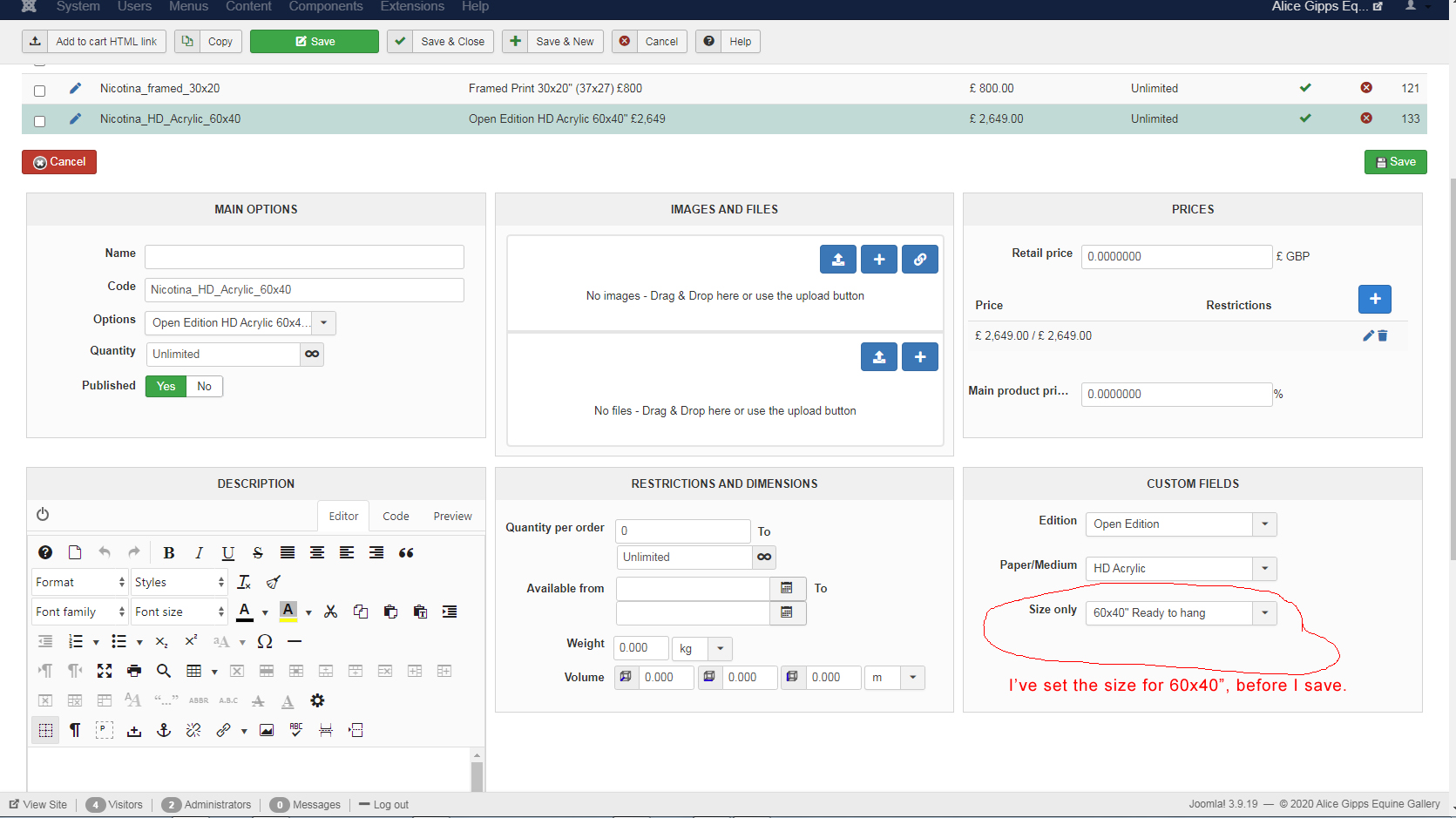Open the Format dropdown in the editor

tap(80, 583)
